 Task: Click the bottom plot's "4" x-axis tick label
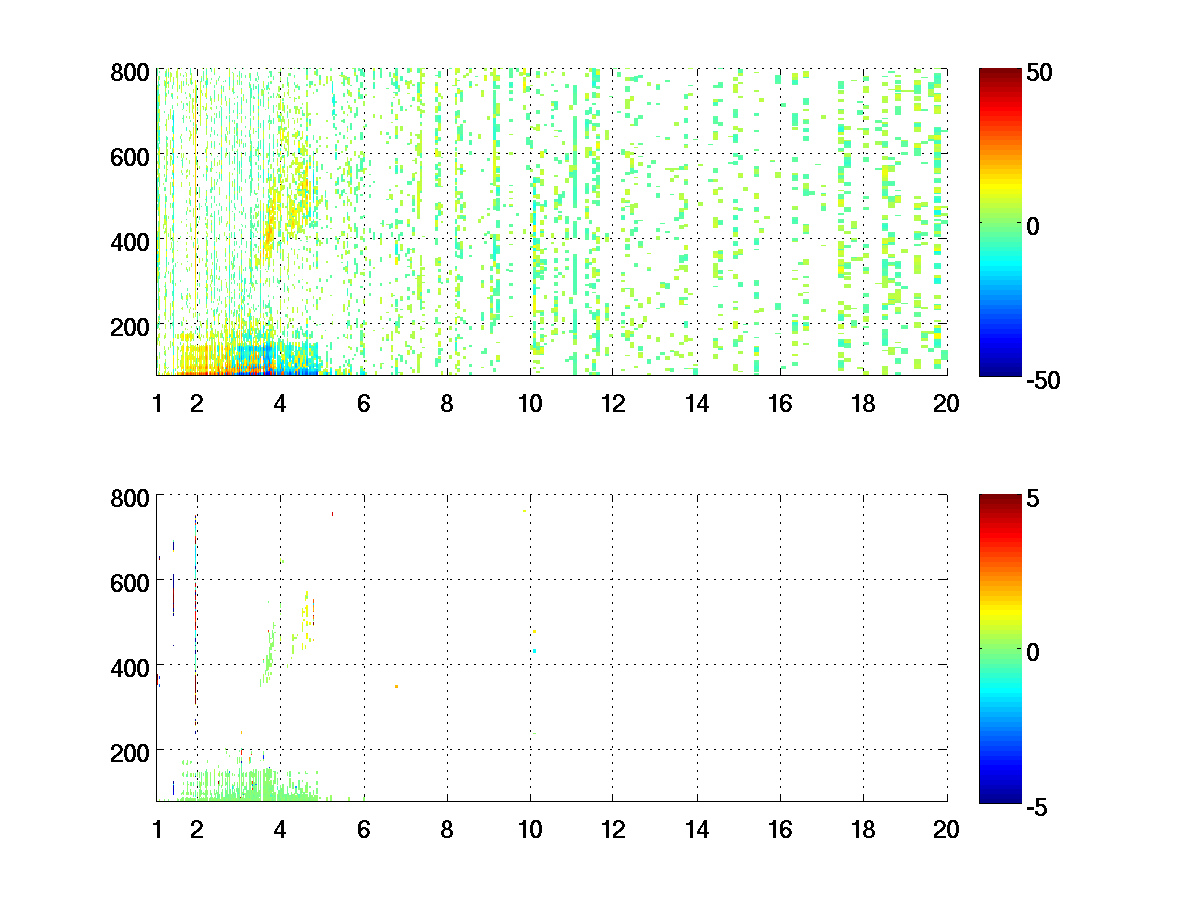280,829
